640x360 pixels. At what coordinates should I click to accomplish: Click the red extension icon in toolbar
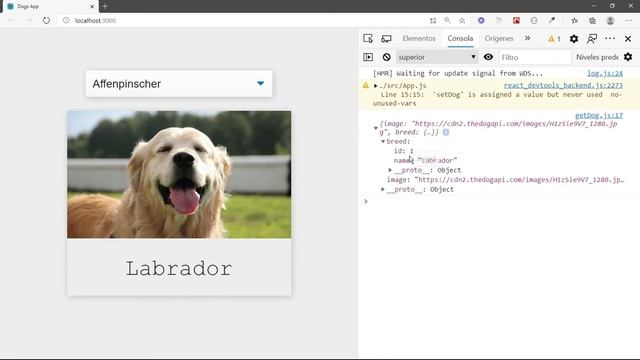point(516,20)
